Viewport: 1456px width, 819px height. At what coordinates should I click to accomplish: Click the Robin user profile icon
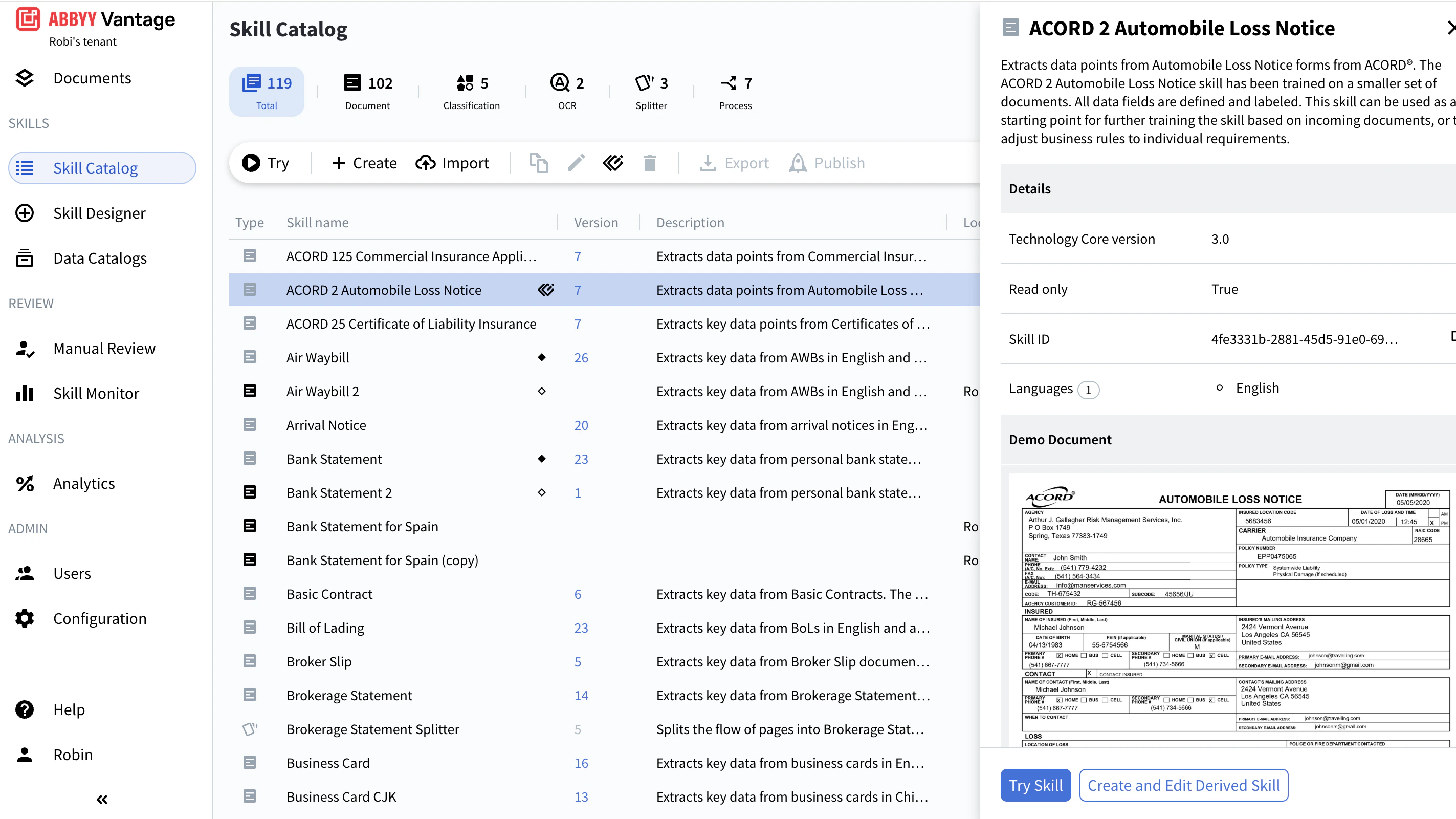(25, 755)
